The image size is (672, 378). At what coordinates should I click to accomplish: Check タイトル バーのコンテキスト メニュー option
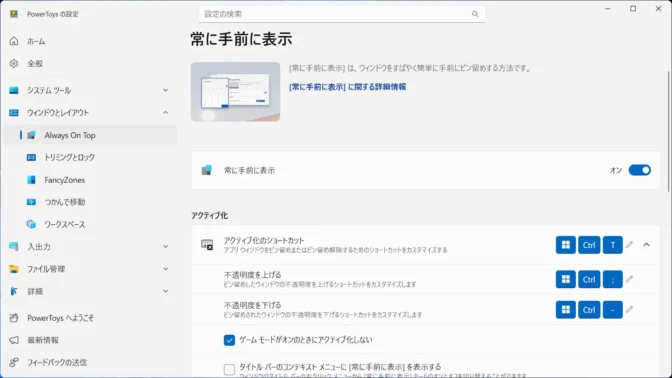tap(229, 369)
